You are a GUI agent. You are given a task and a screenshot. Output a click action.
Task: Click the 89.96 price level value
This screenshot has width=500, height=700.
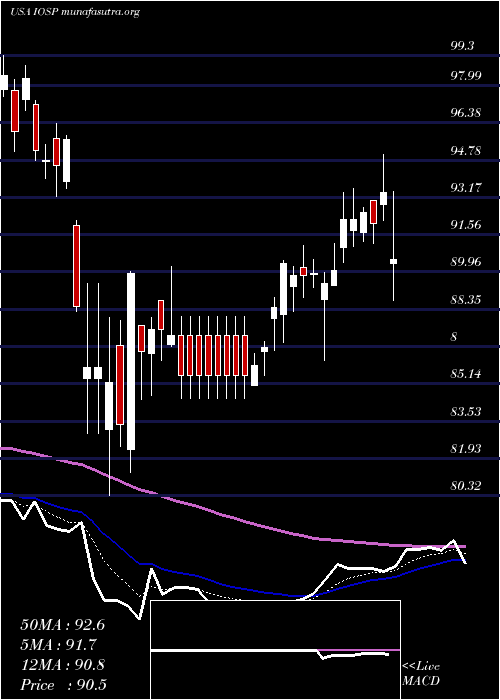coord(466,262)
